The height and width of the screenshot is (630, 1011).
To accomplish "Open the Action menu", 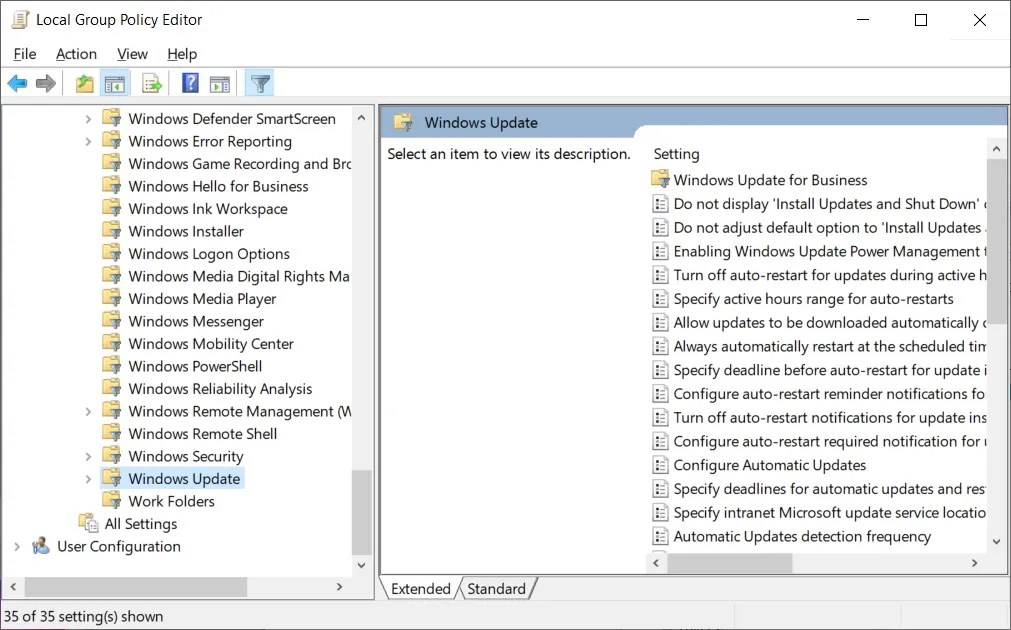I will [x=76, y=54].
